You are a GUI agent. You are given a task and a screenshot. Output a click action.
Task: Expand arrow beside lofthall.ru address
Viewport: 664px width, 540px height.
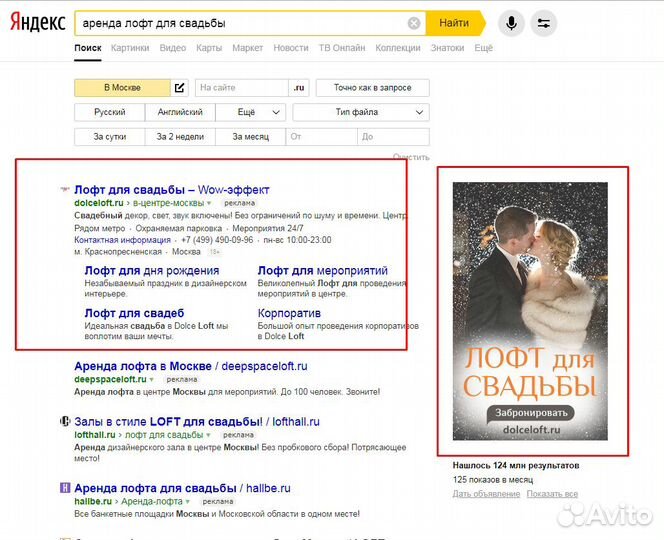point(208,435)
